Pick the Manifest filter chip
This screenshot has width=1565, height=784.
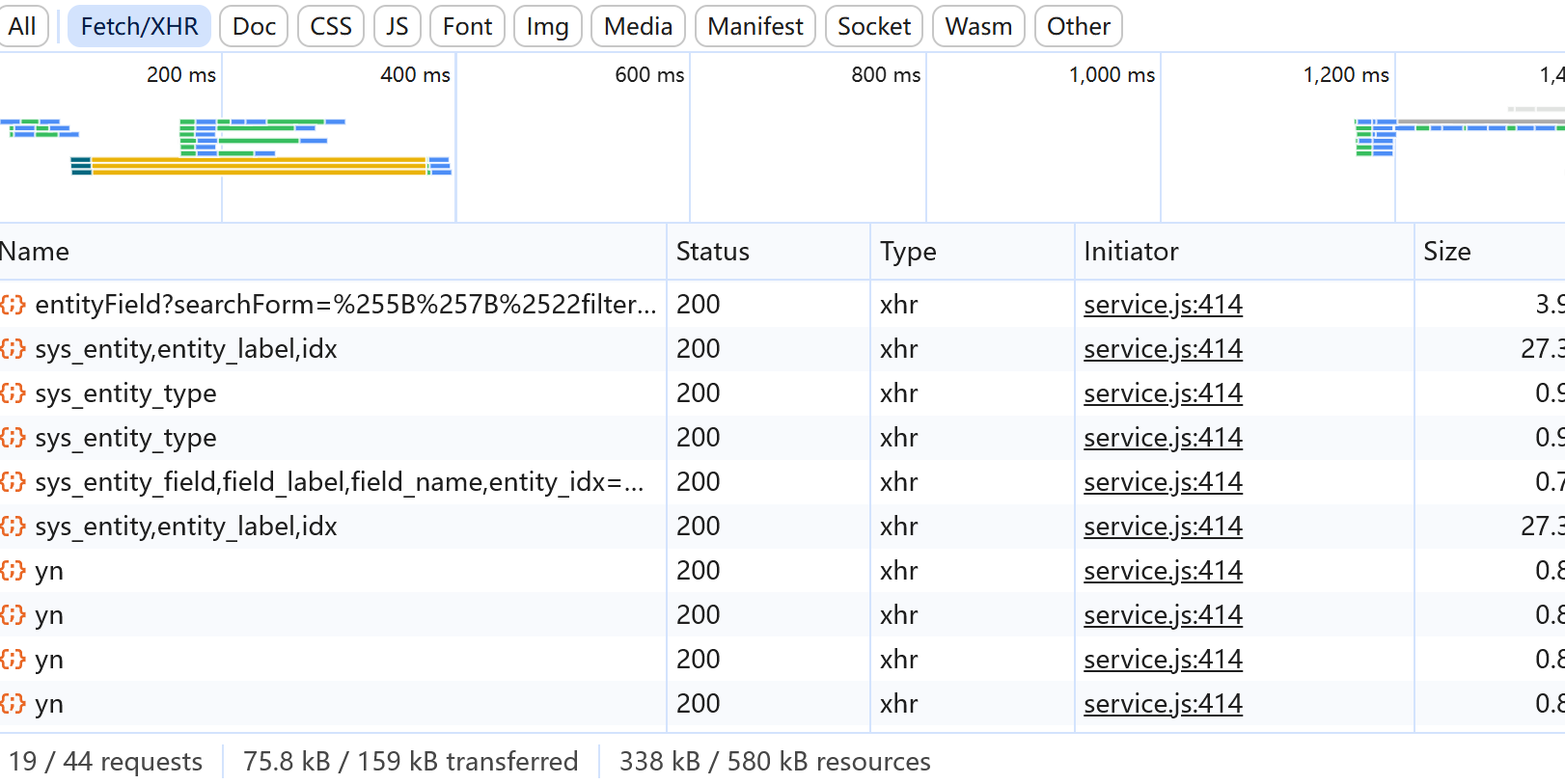coord(755,26)
